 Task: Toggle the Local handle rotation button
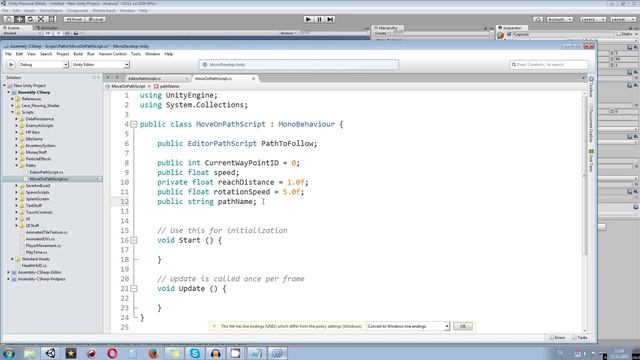(96, 19)
